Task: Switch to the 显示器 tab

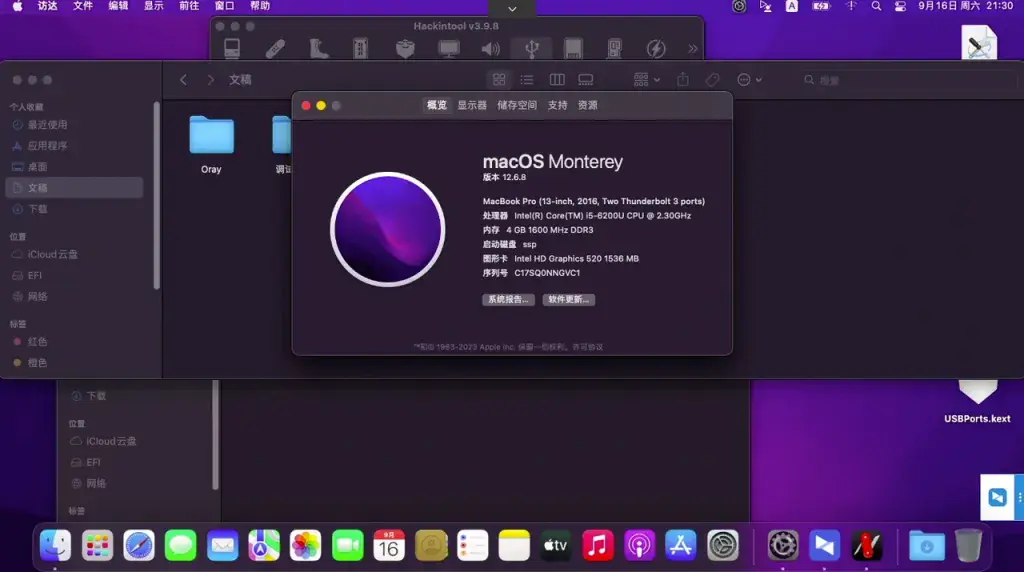Action: pyautogui.click(x=472, y=105)
